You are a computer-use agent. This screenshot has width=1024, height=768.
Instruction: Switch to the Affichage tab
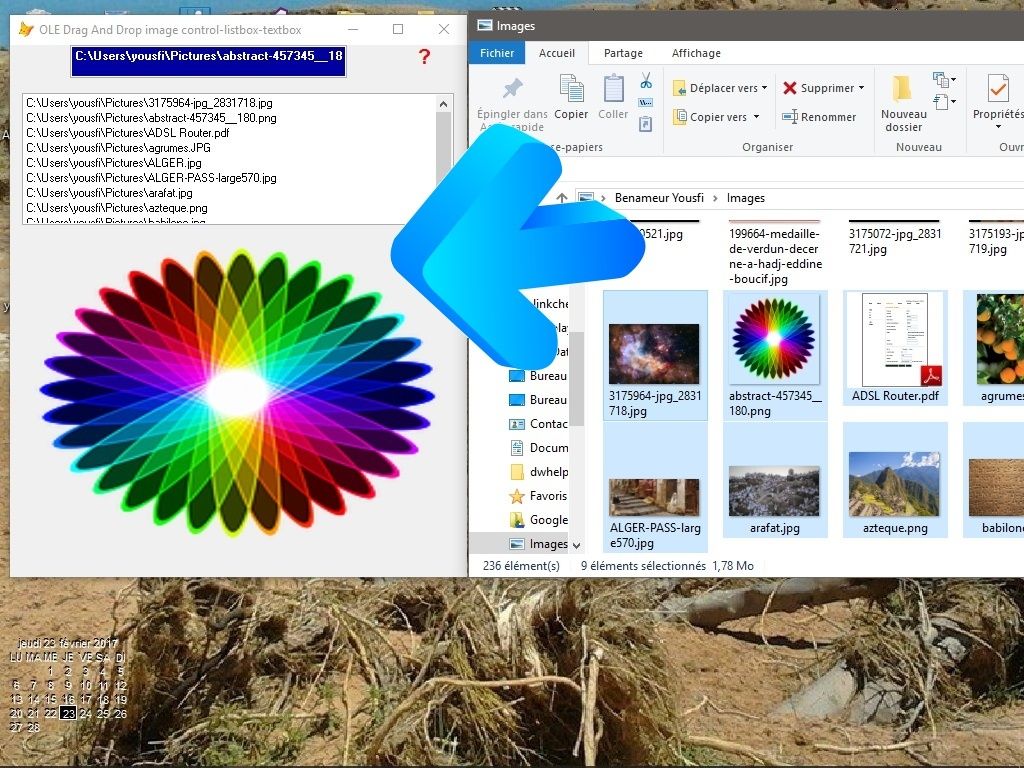(696, 53)
